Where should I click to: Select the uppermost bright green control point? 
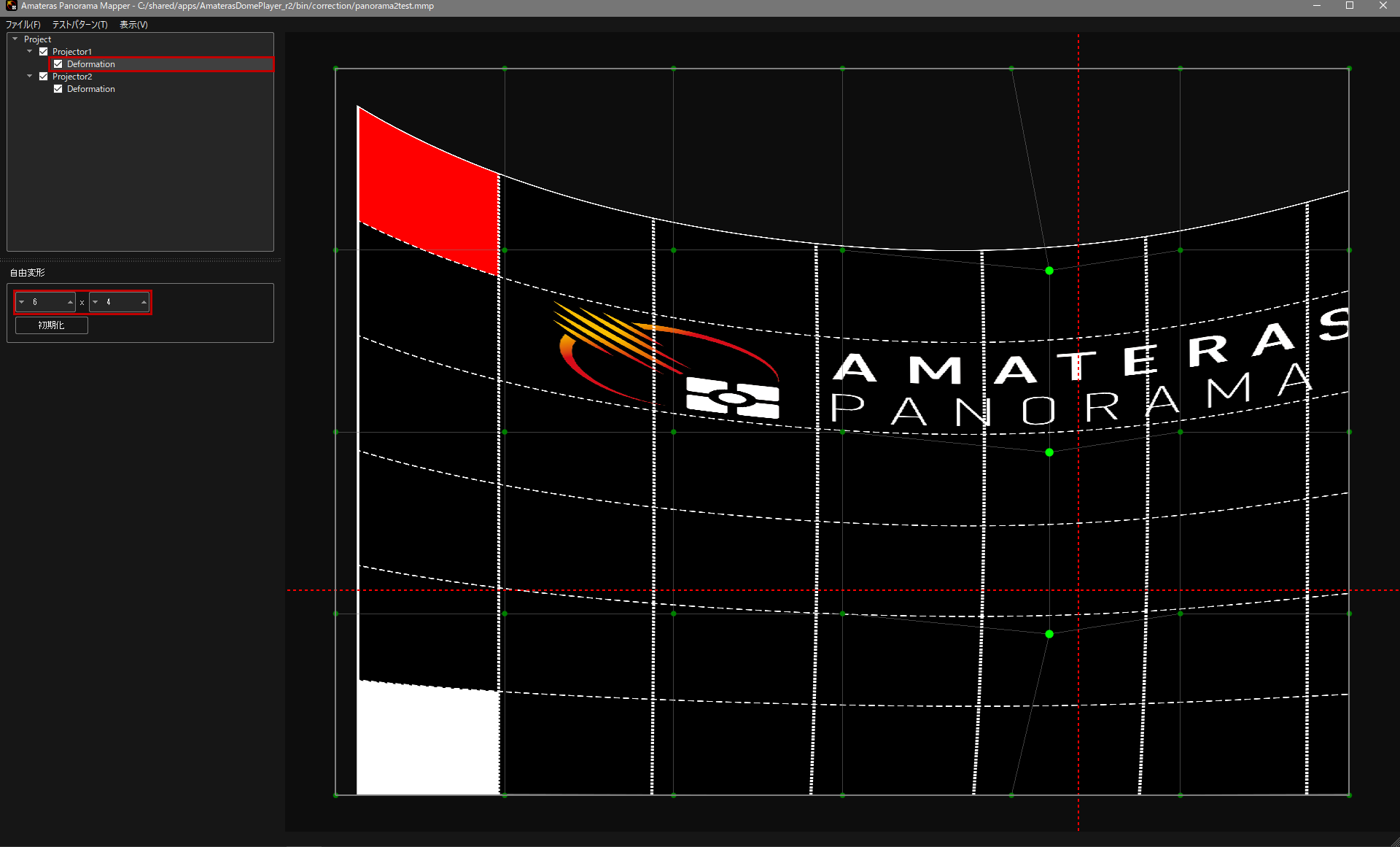(x=1049, y=271)
